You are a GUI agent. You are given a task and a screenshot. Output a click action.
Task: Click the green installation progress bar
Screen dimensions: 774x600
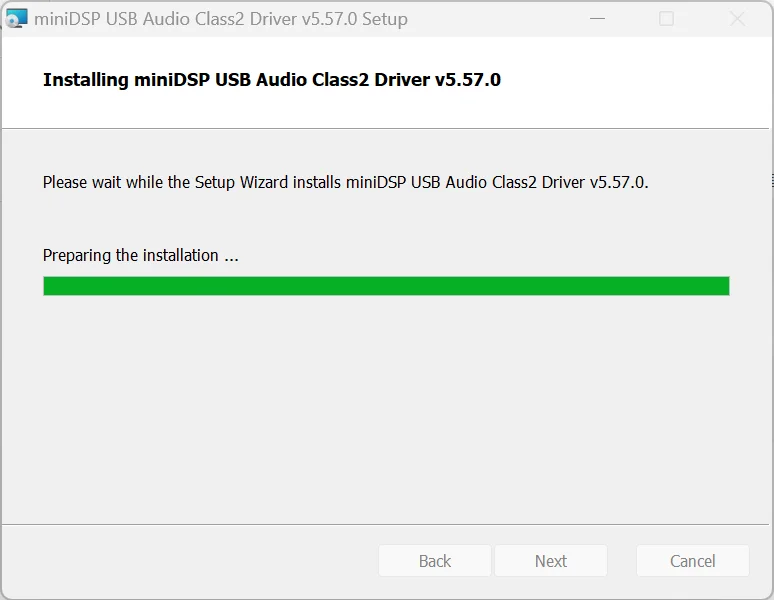[386, 286]
